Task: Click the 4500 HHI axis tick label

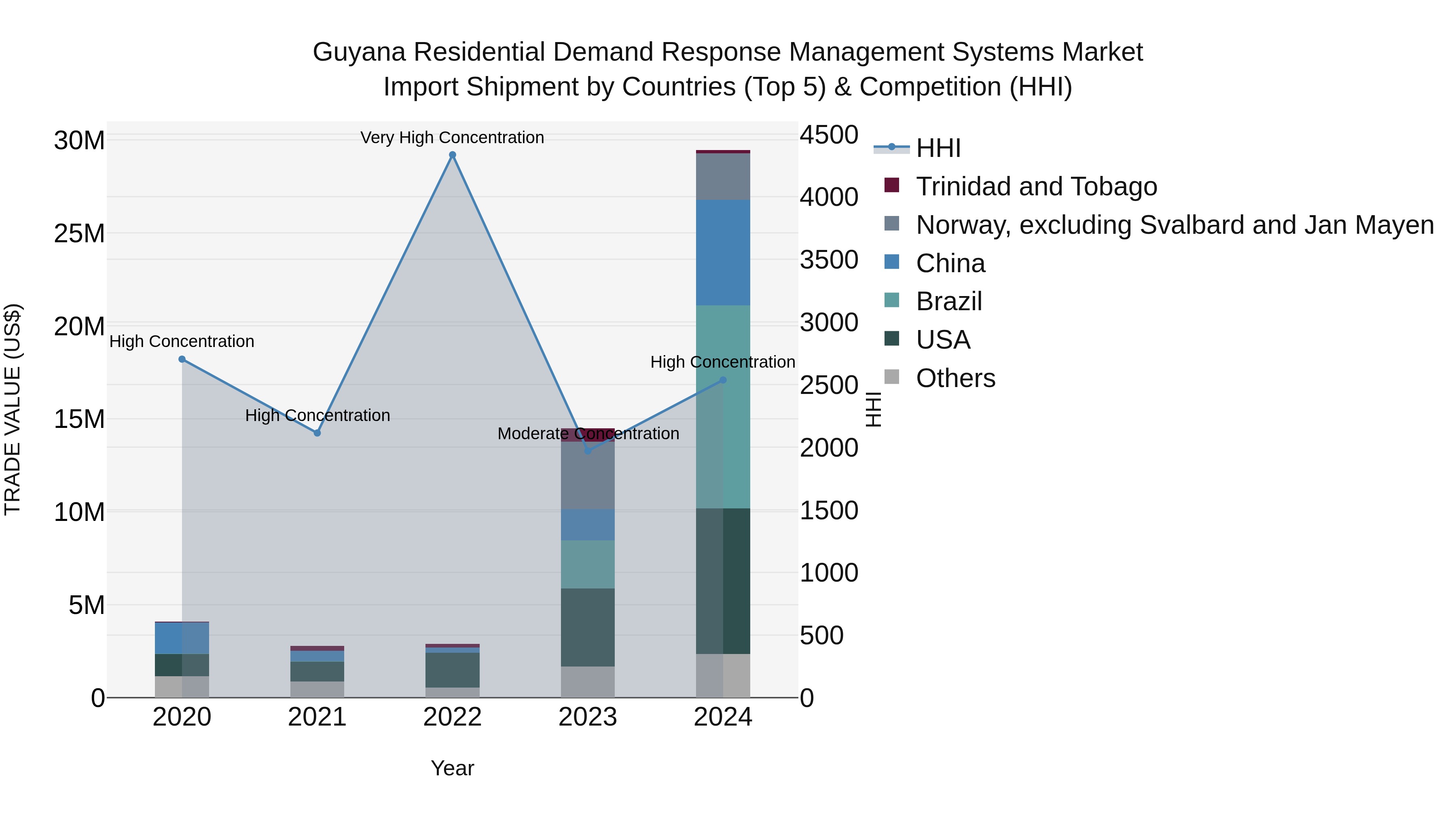Action: [x=829, y=135]
